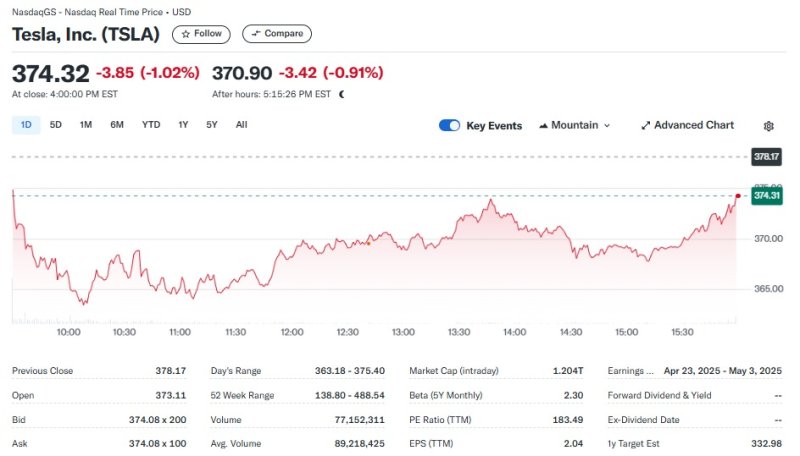The width and height of the screenshot is (800, 456).
Task: Select the 6M time range
Action: point(117,125)
